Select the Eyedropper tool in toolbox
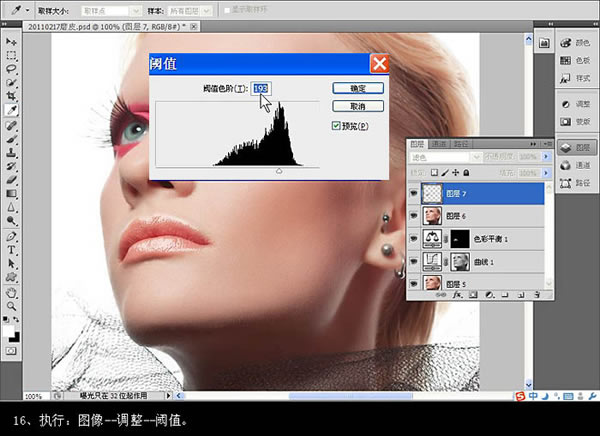The height and width of the screenshot is (436, 600). (x=11, y=110)
